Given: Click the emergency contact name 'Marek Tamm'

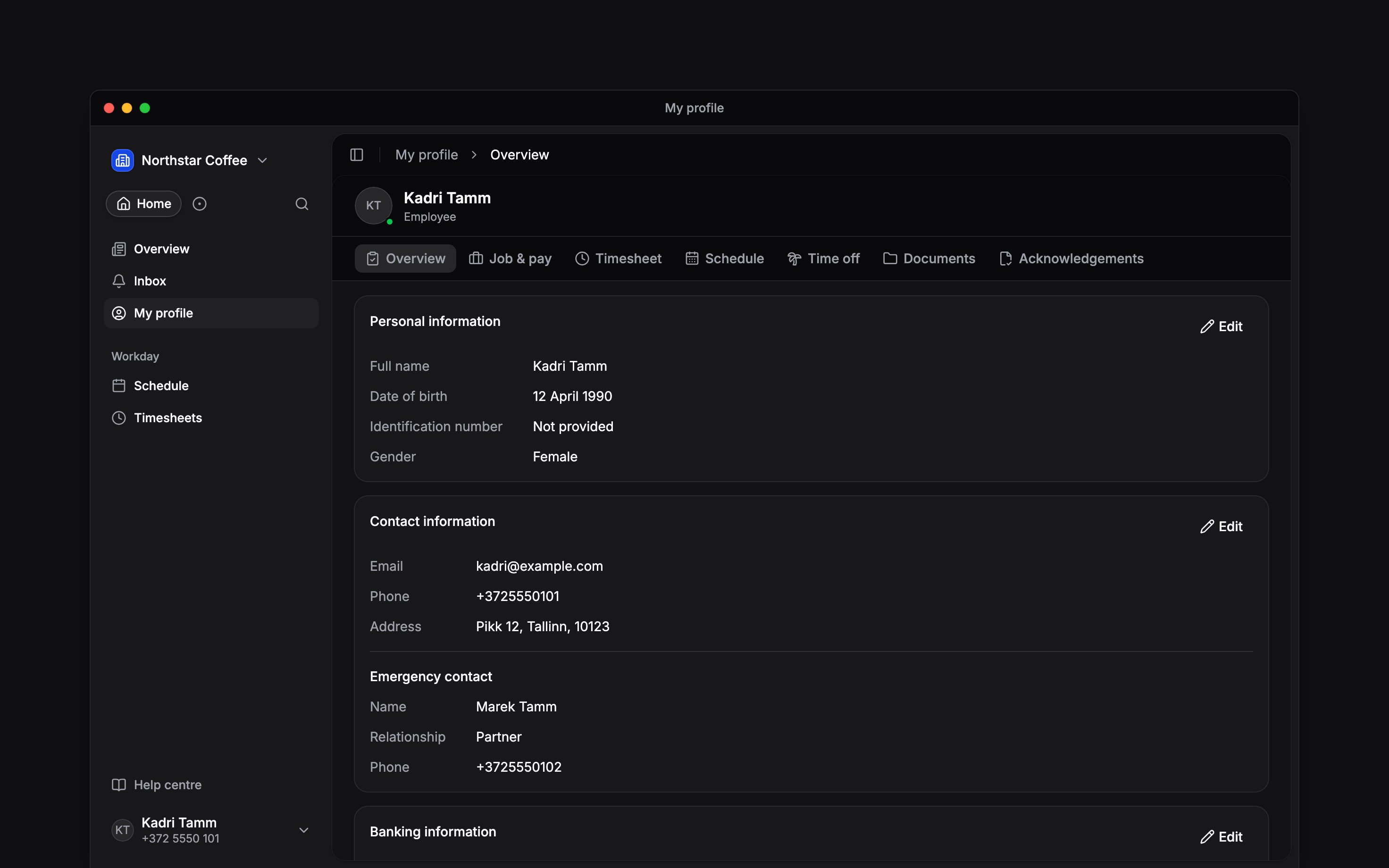Looking at the screenshot, I should [x=516, y=707].
